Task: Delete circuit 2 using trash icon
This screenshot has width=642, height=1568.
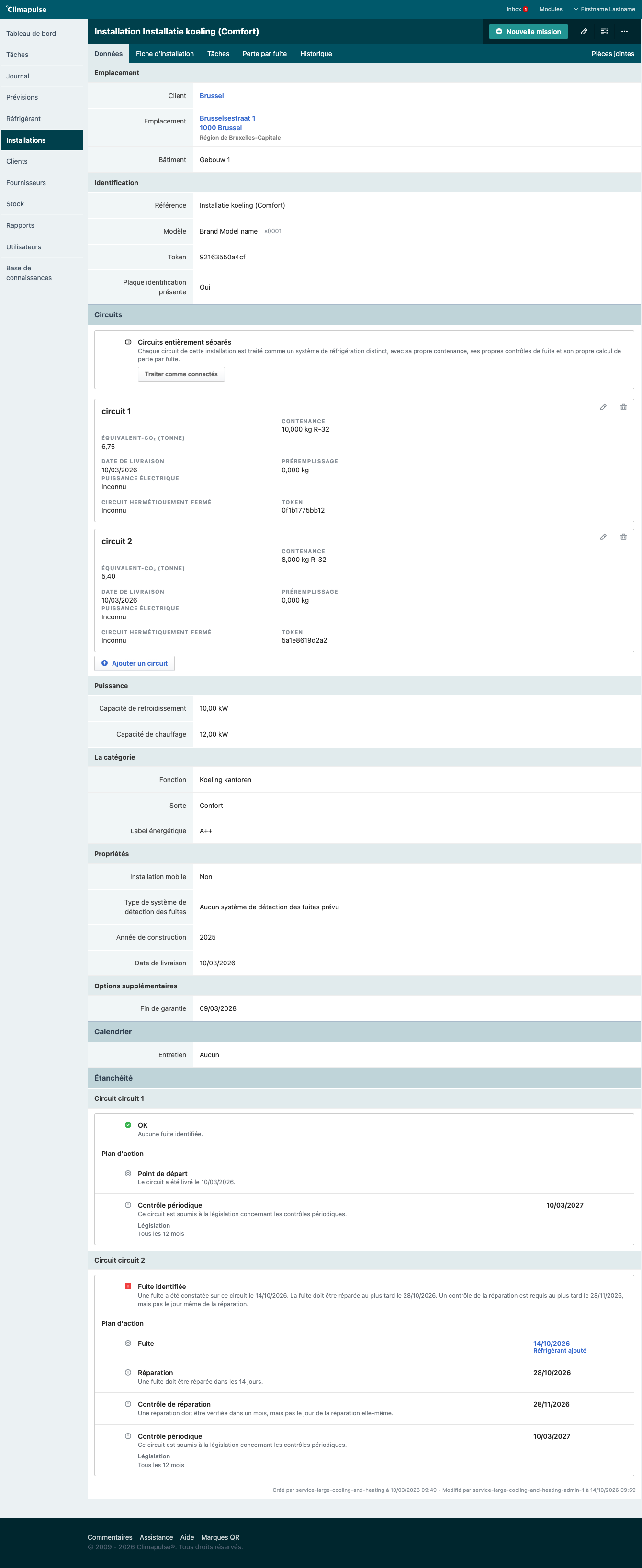Action: 623,537
